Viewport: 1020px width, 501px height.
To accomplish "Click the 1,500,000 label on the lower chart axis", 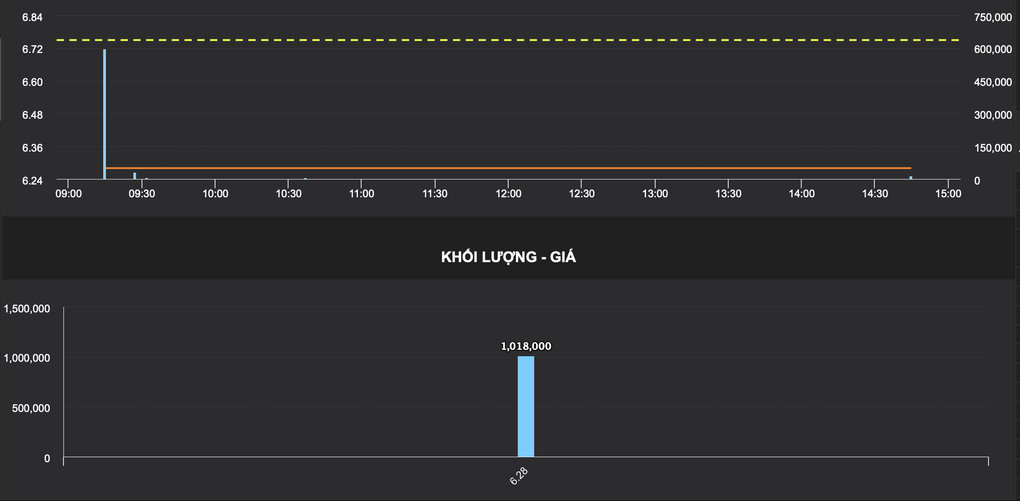I will 27,309.
